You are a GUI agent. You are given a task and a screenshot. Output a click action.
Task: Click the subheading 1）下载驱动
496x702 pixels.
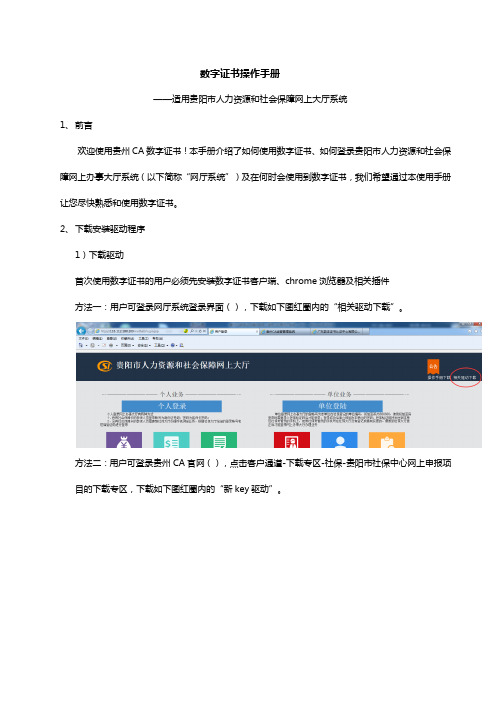(99, 255)
